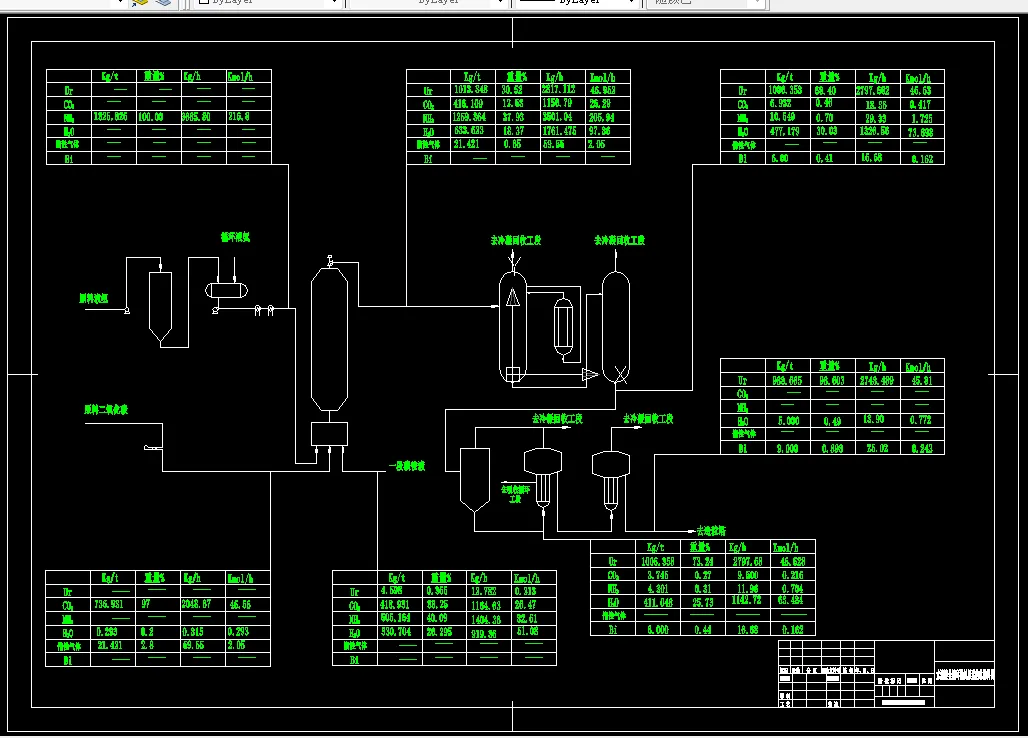Click cell '63.484' in bottom right table

click(792, 600)
